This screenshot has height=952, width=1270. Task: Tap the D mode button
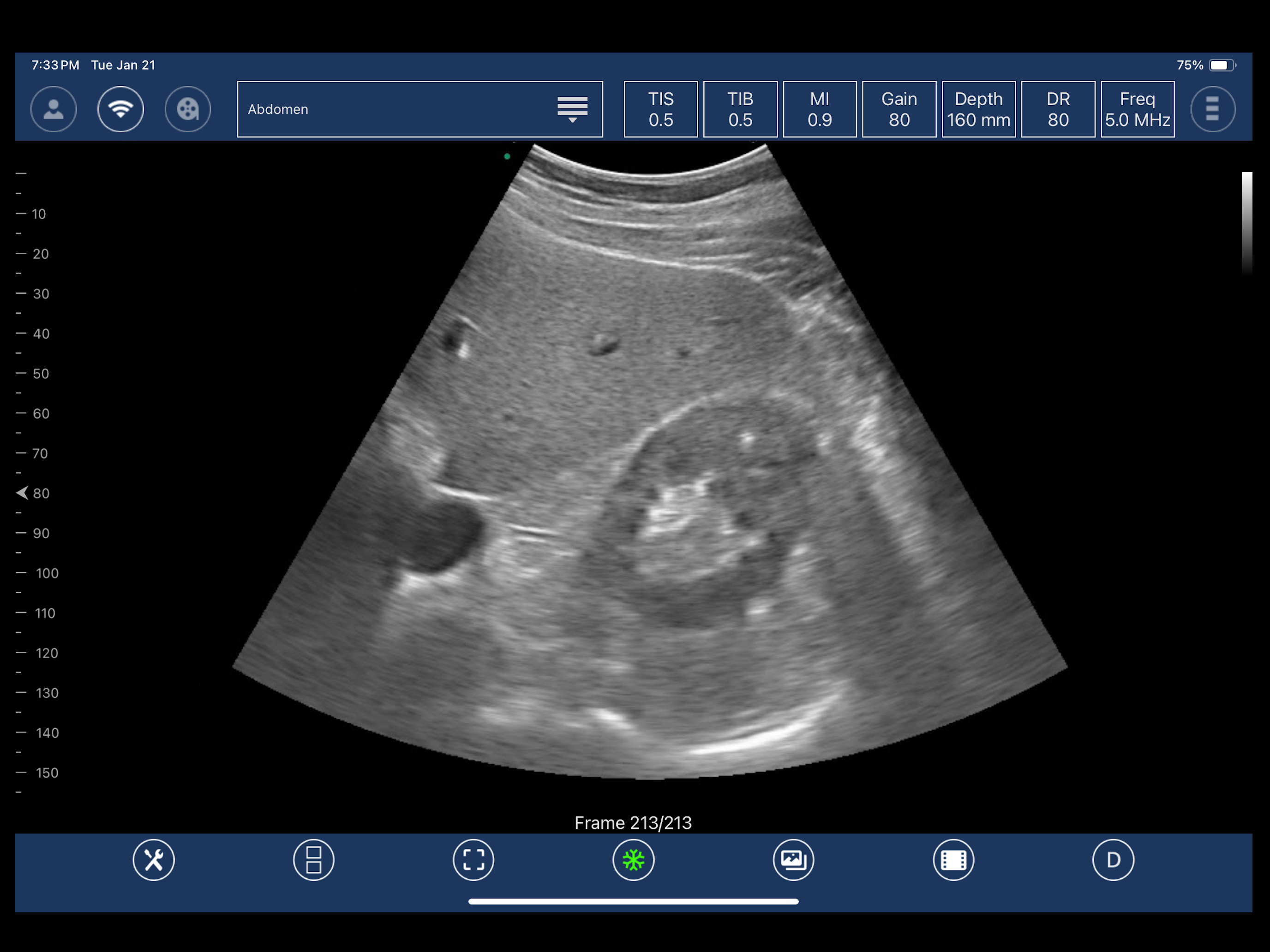tap(1113, 860)
